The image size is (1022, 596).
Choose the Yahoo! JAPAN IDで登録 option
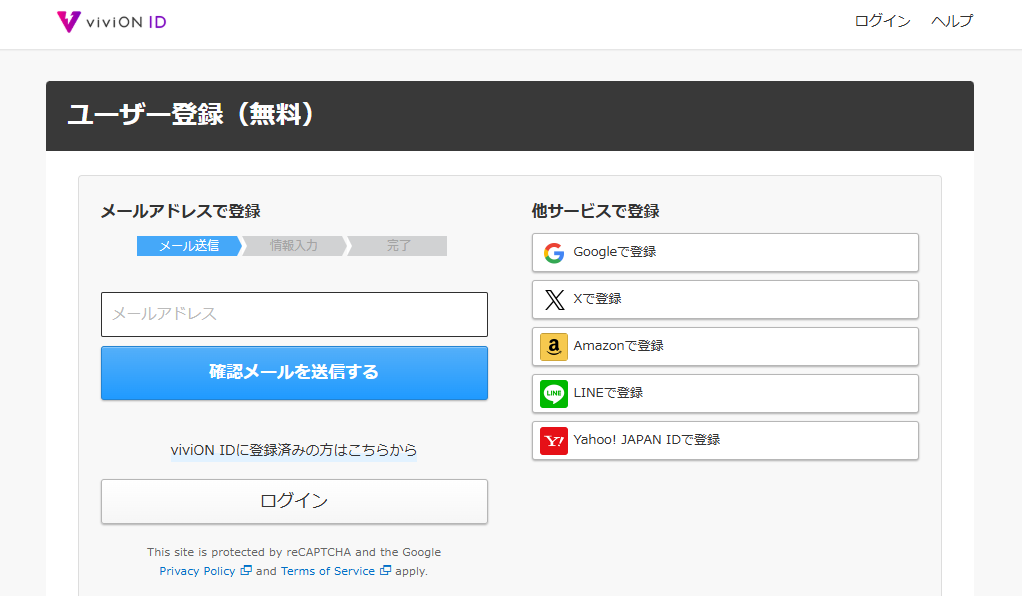pyautogui.click(x=725, y=441)
